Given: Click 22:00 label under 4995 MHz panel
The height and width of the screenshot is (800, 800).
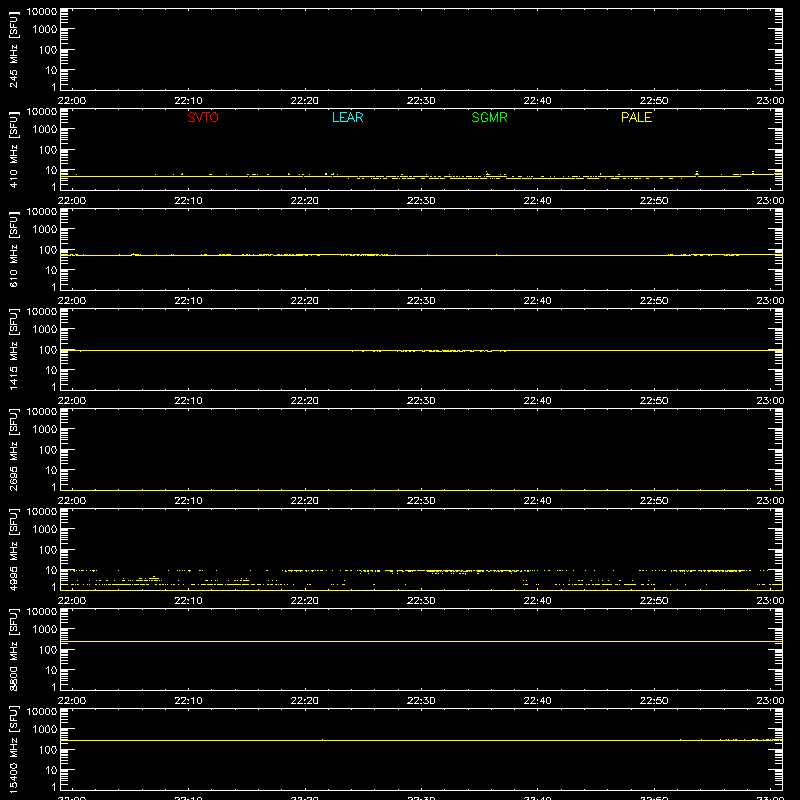Looking at the screenshot, I should 72,601.
